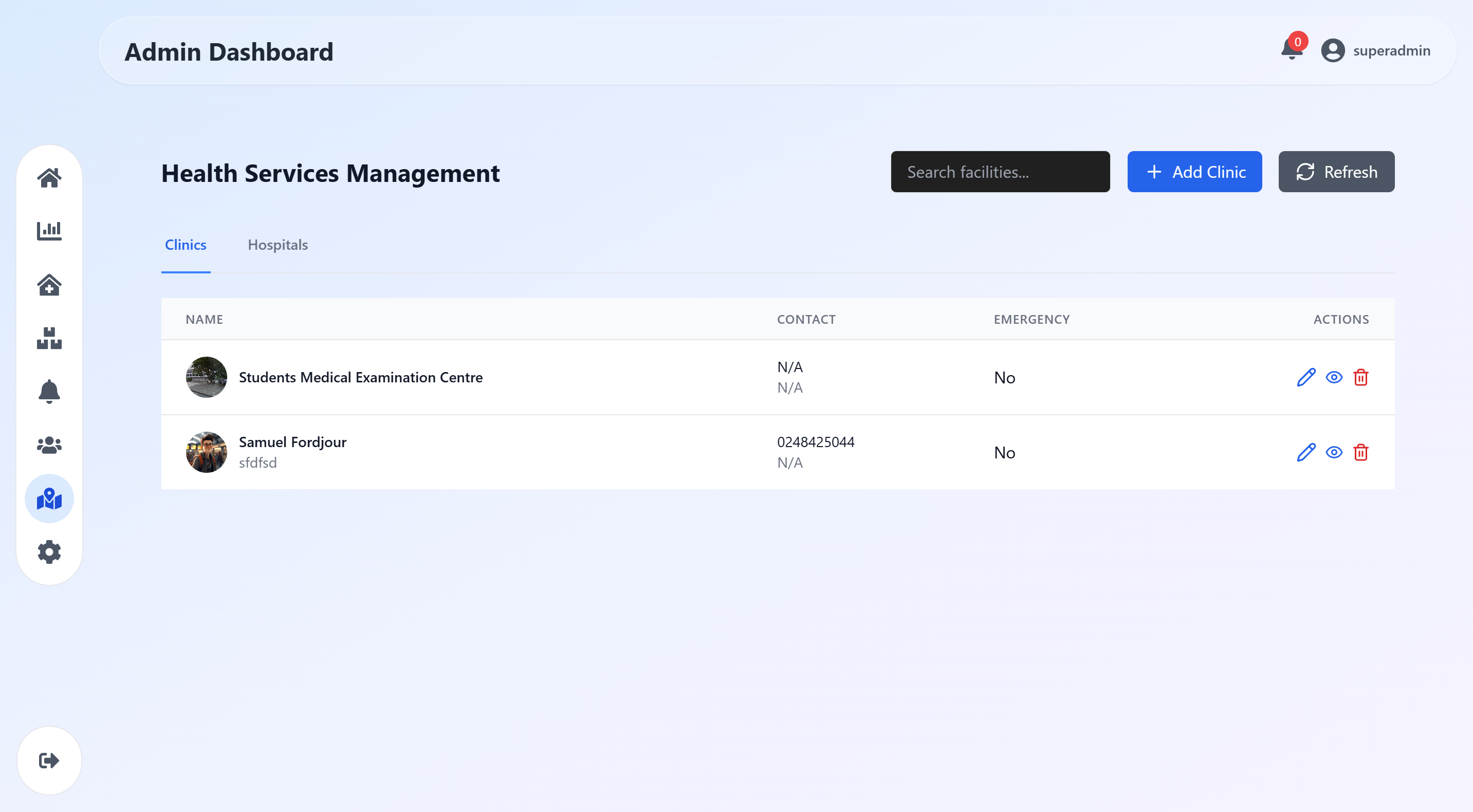Screen dimensions: 1473x812
Task: Switch to the Hospitals tab
Action: click(x=278, y=245)
